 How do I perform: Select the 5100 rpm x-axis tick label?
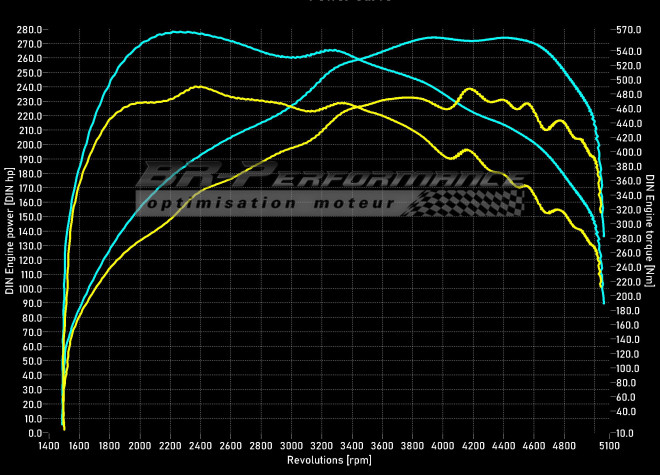click(607, 447)
